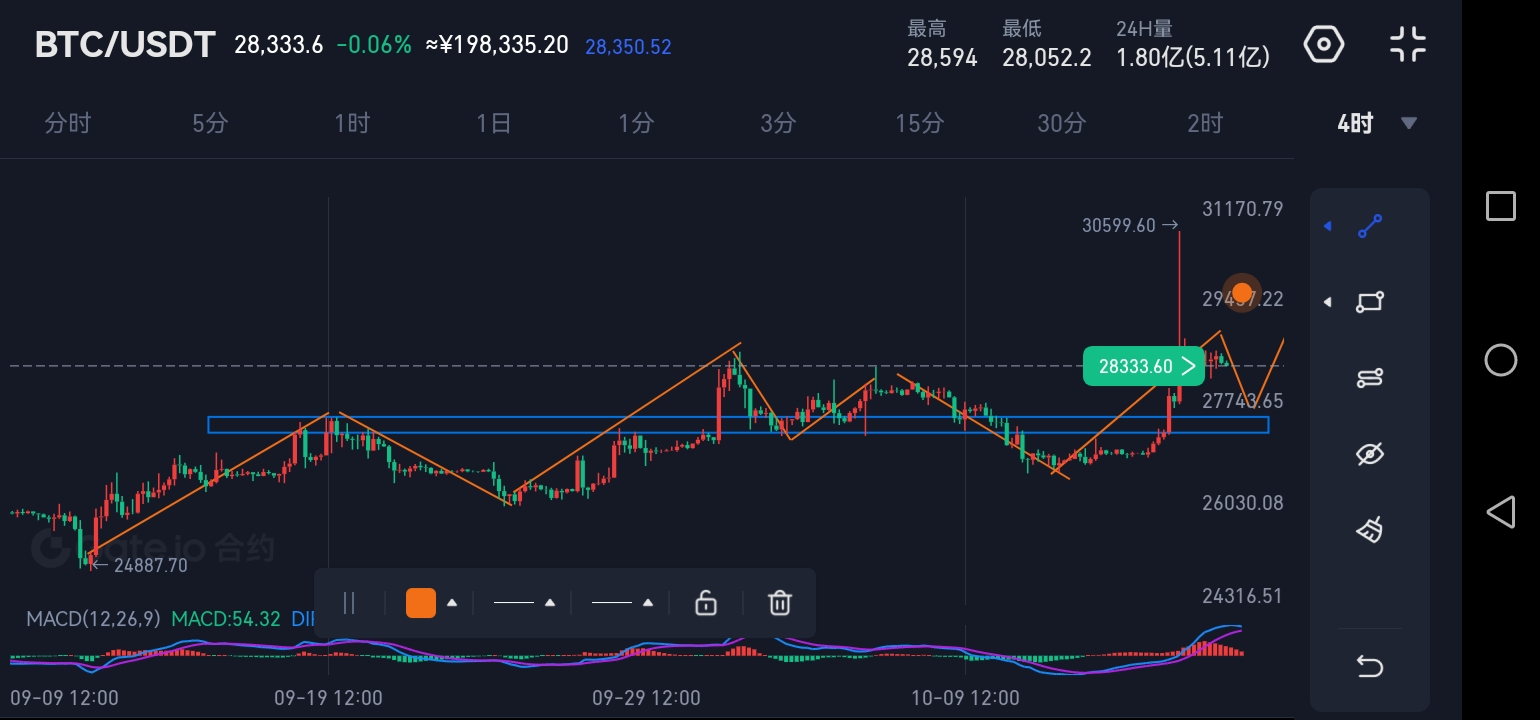Switch to the 1分 timeframe tab
The image size is (1540, 720).
pos(636,123)
